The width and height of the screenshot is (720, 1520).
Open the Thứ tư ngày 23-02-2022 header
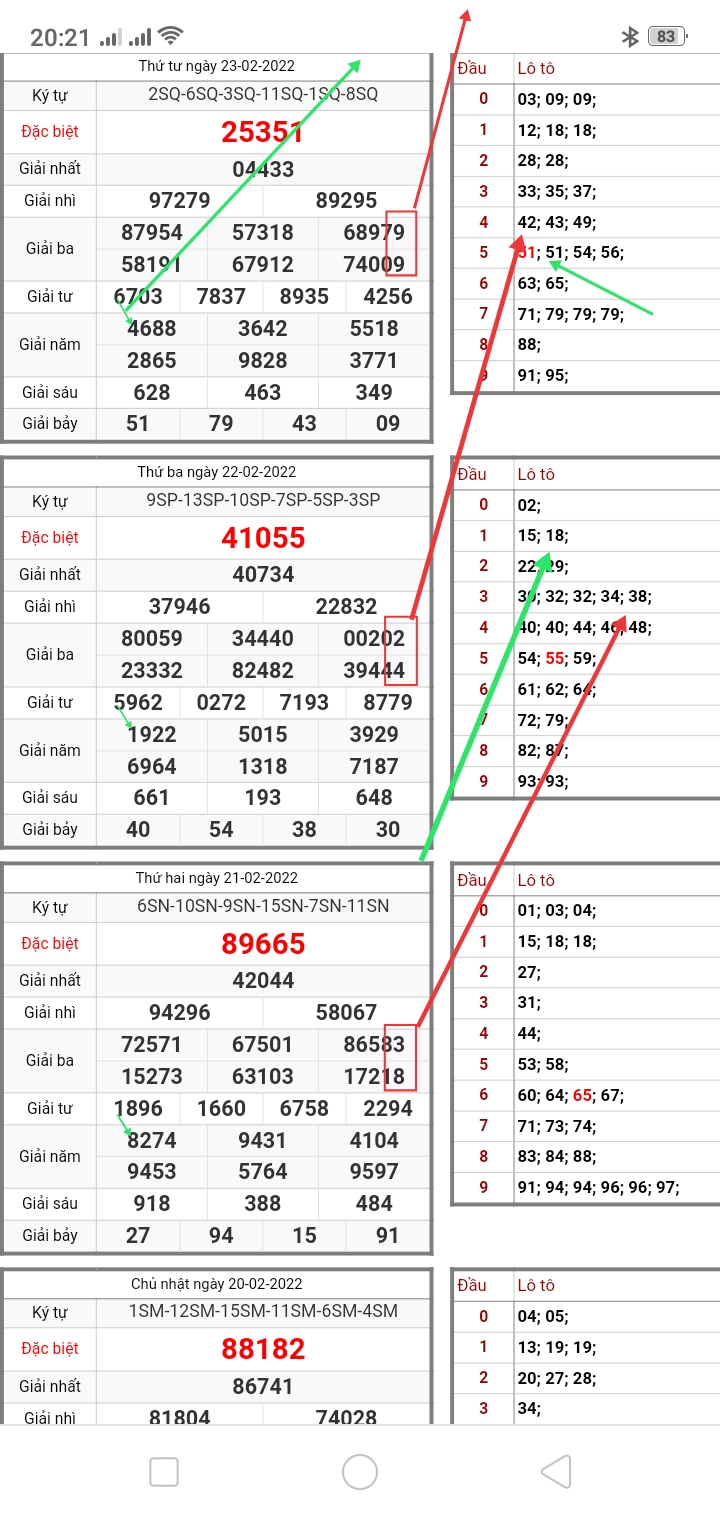(x=217, y=67)
